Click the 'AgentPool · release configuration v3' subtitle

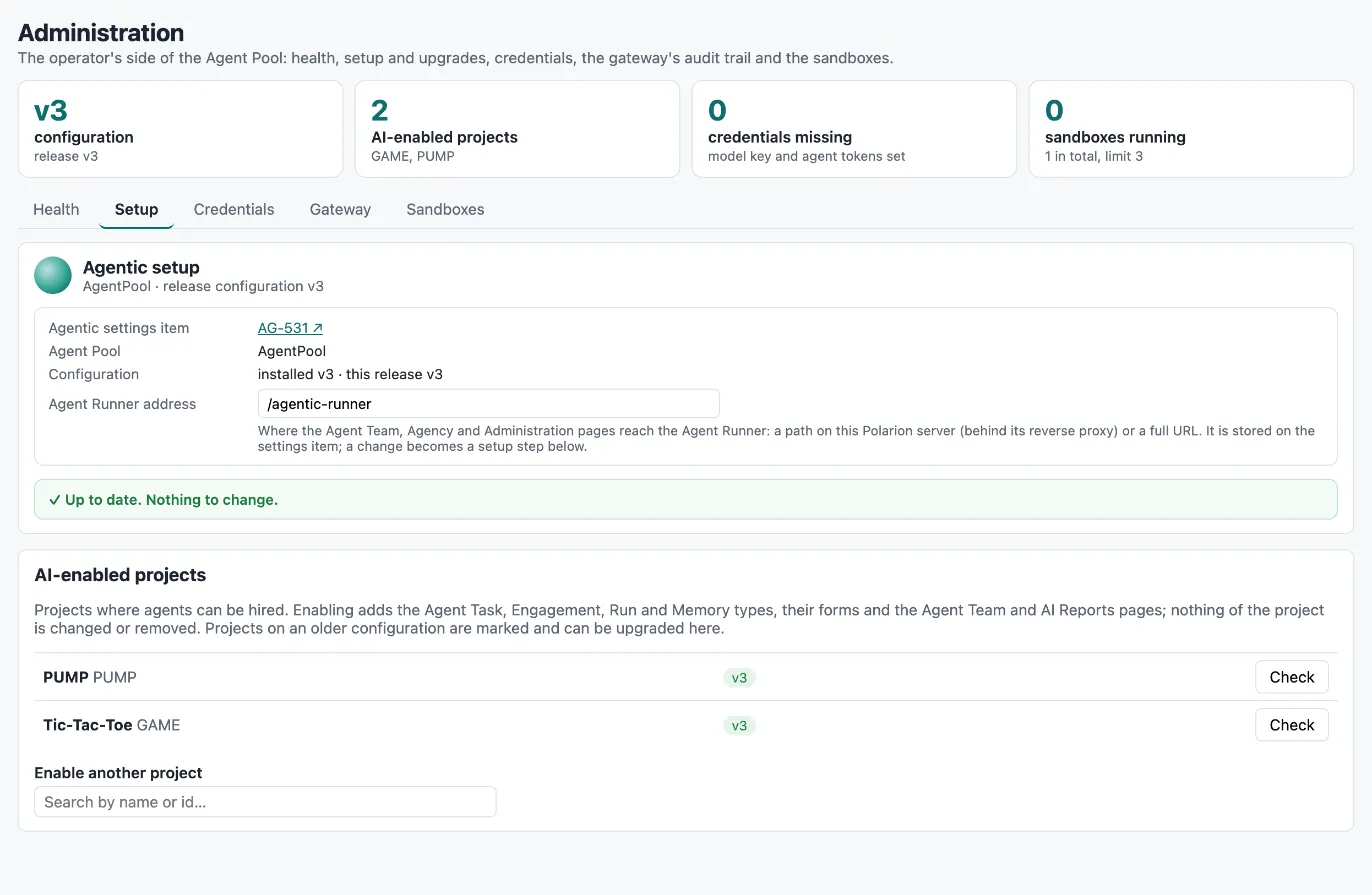coord(203,286)
